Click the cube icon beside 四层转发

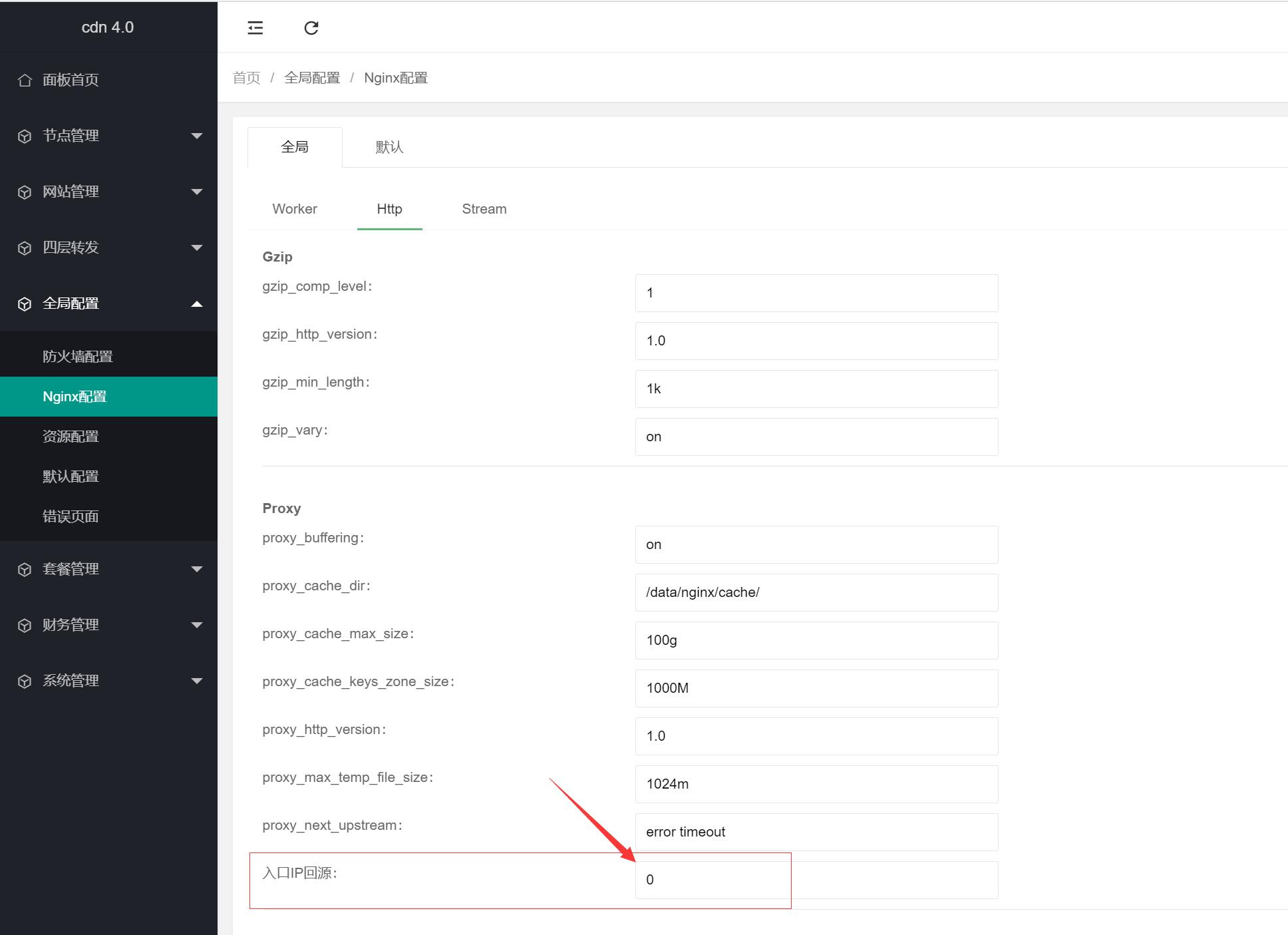pos(25,248)
